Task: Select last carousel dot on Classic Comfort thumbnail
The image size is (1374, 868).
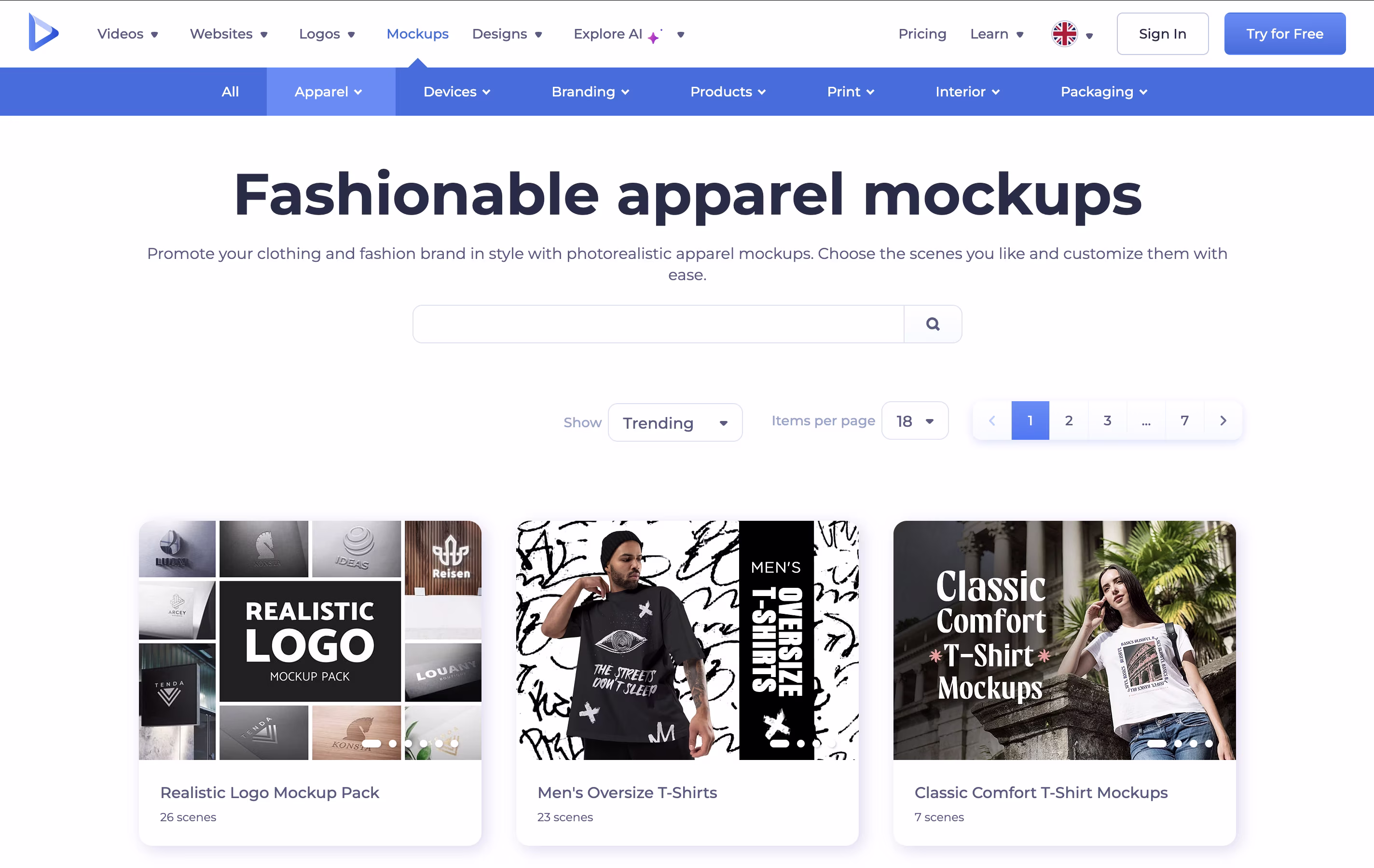Action: click(x=1209, y=744)
